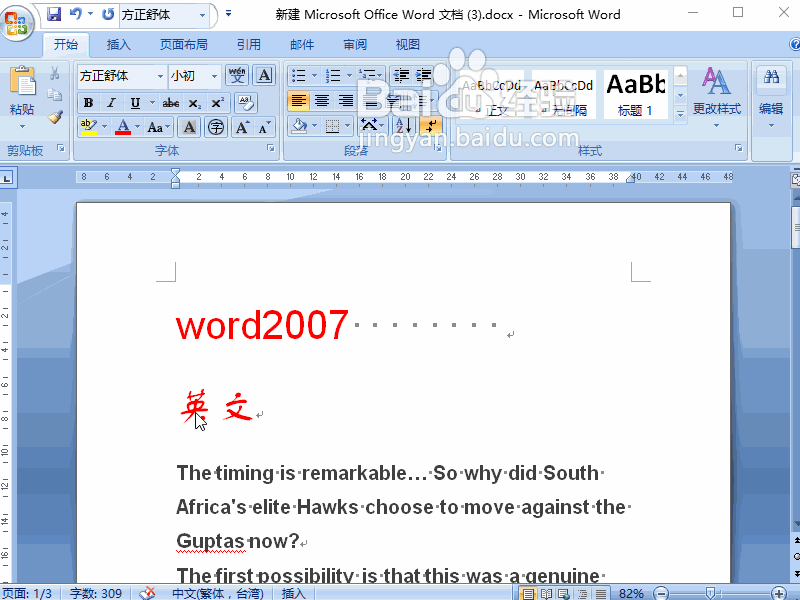Open the Paste button
This screenshot has height=600, width=800.
[22, 97]
